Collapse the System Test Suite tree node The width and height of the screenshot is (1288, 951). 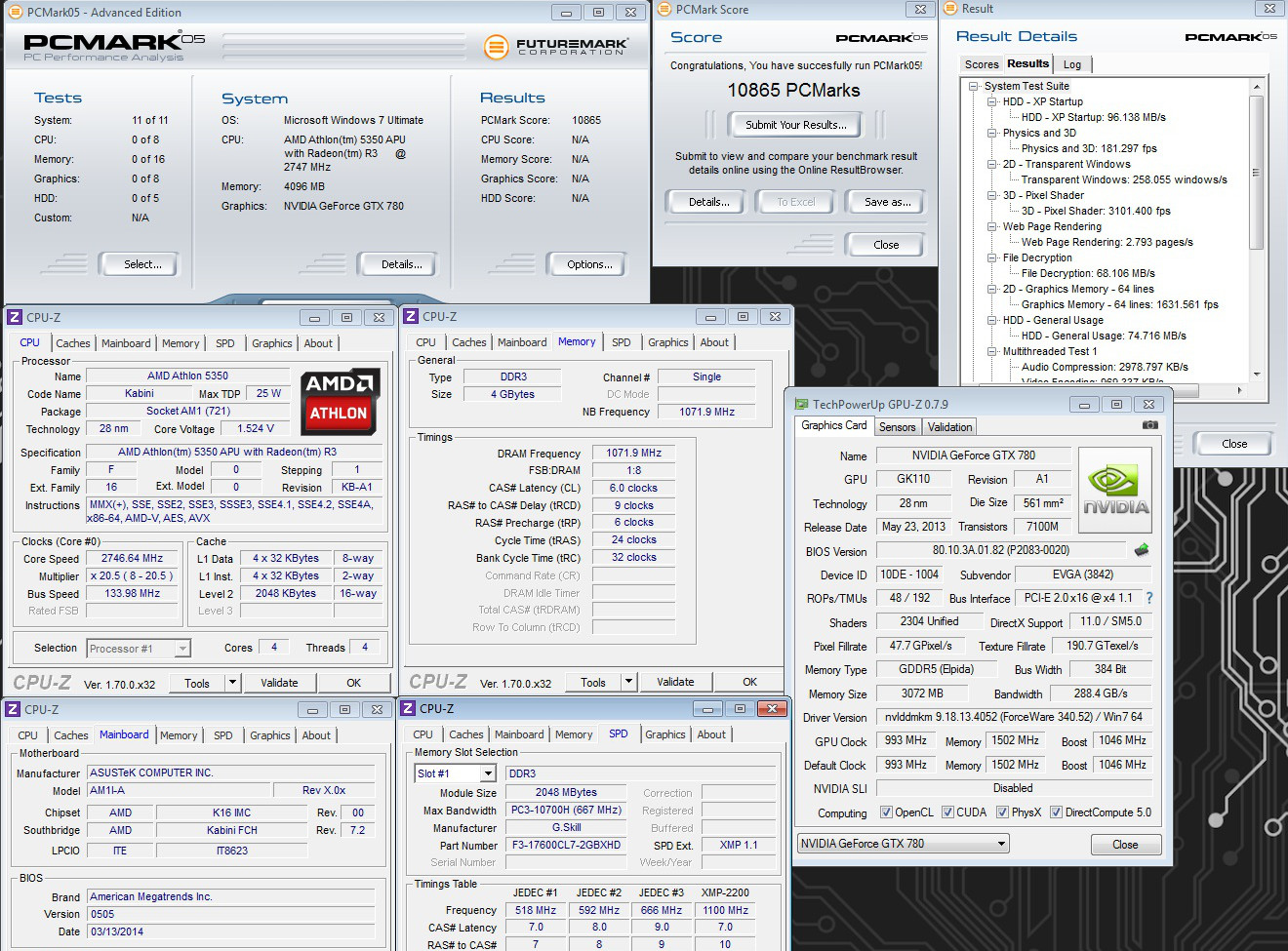(973, 86)
